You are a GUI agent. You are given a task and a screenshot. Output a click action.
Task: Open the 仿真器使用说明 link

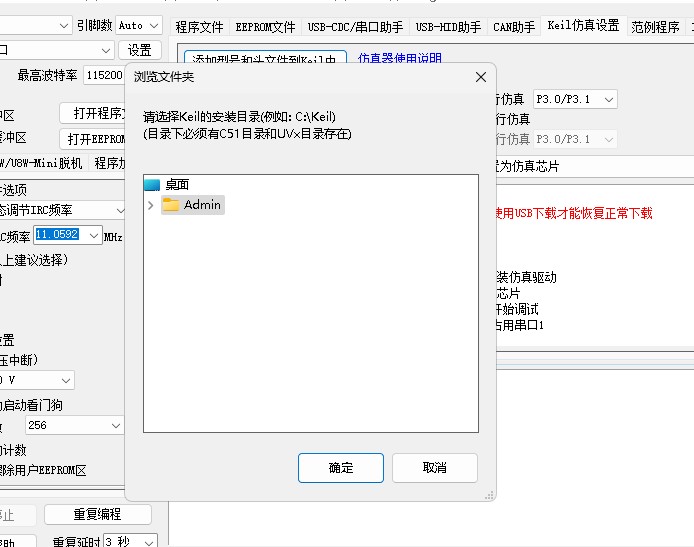(399, 58)
